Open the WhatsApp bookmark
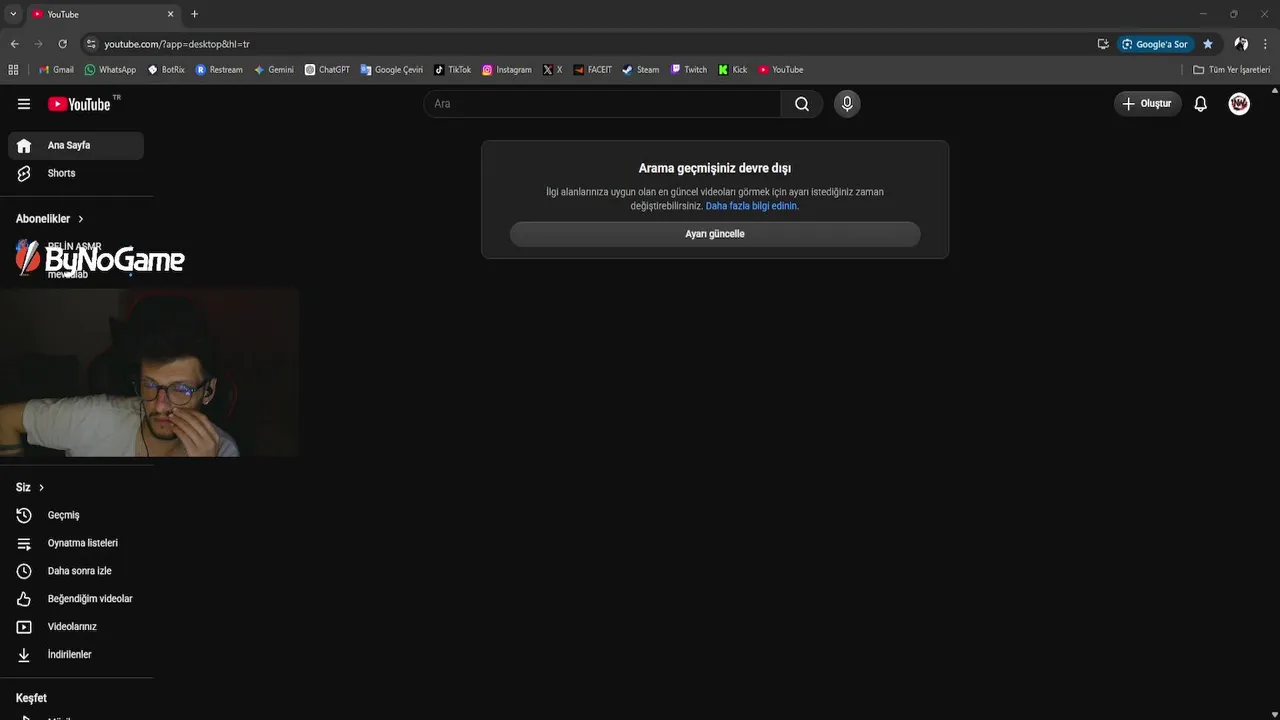 pyautogui.click(x=110, y=70)
